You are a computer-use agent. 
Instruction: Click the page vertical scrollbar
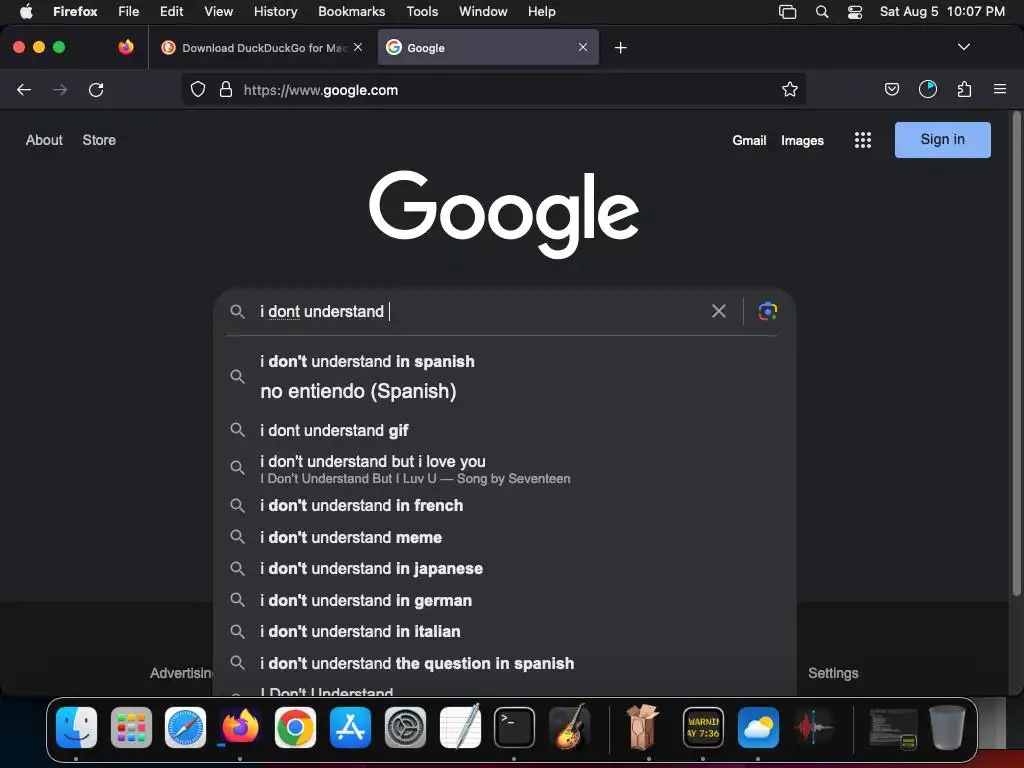(1016, 353)
